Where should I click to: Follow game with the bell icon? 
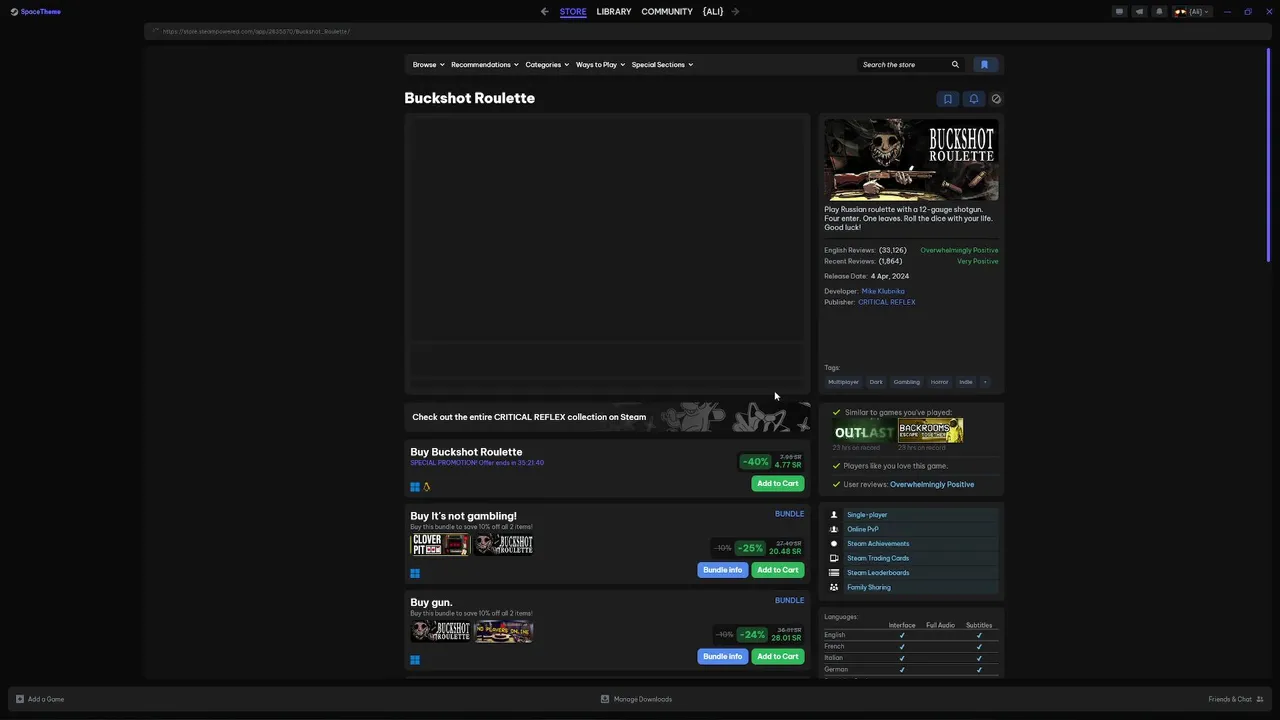click(973, 99)
